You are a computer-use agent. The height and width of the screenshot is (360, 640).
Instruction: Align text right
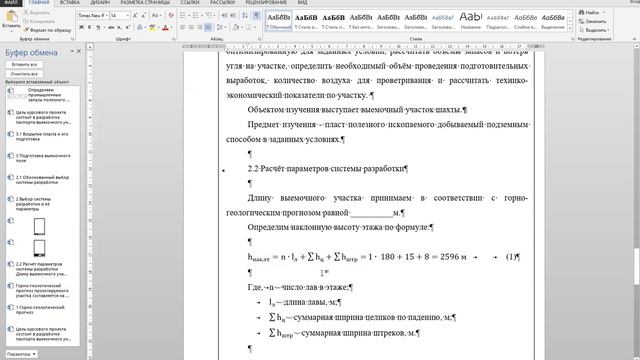coord(200,27)
